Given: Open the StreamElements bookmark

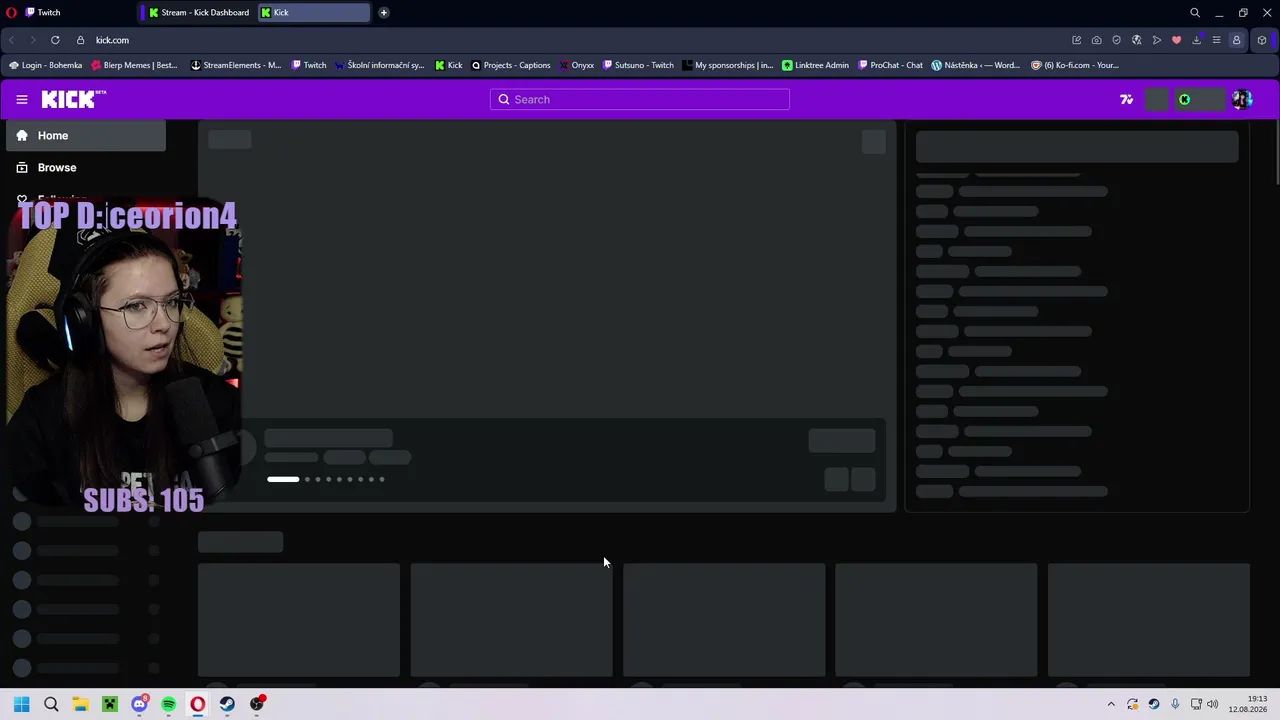Looking at the screenshot, I should 236,65.
